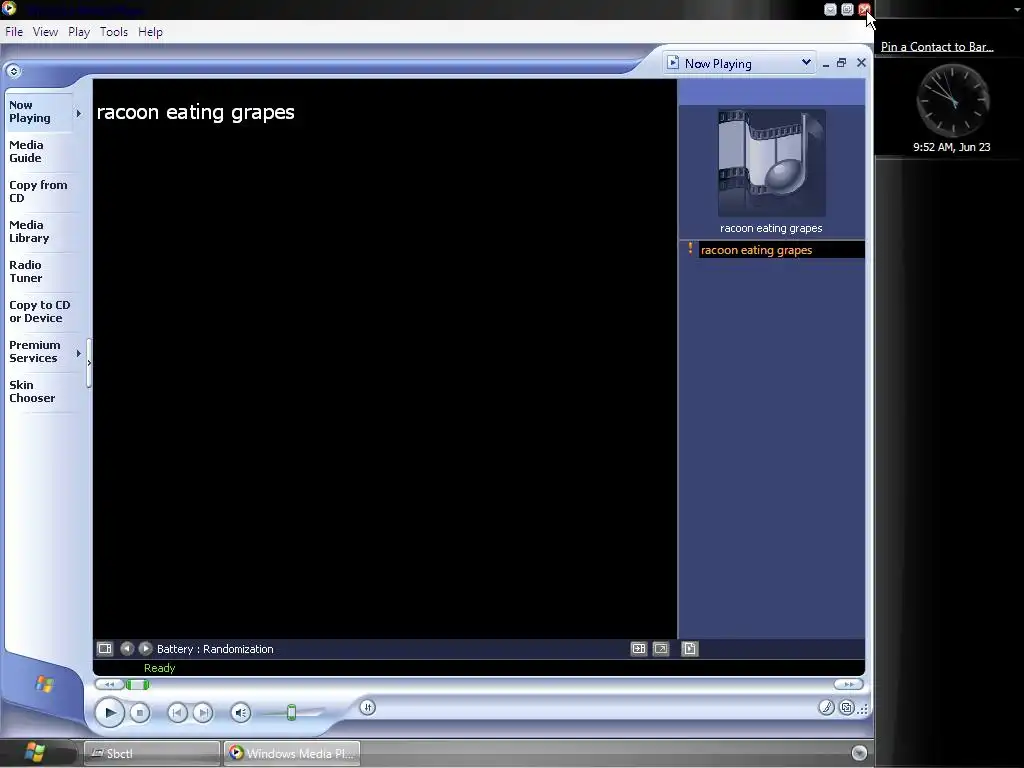The height and width of the screenshot is (768, 1024).
Task: Open the Windows Start button
Action: click(x=34, y=753)
